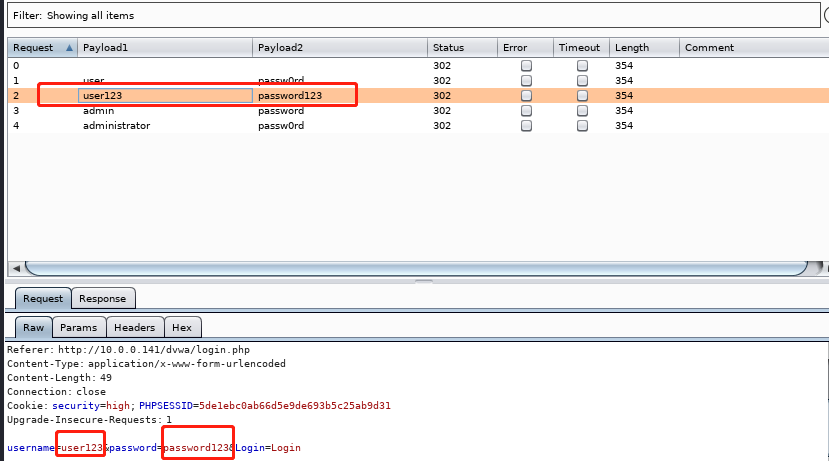Click the Connection: close line
Image resolution: width=829 pixels, height=461 pixels.
coord(56,392)
